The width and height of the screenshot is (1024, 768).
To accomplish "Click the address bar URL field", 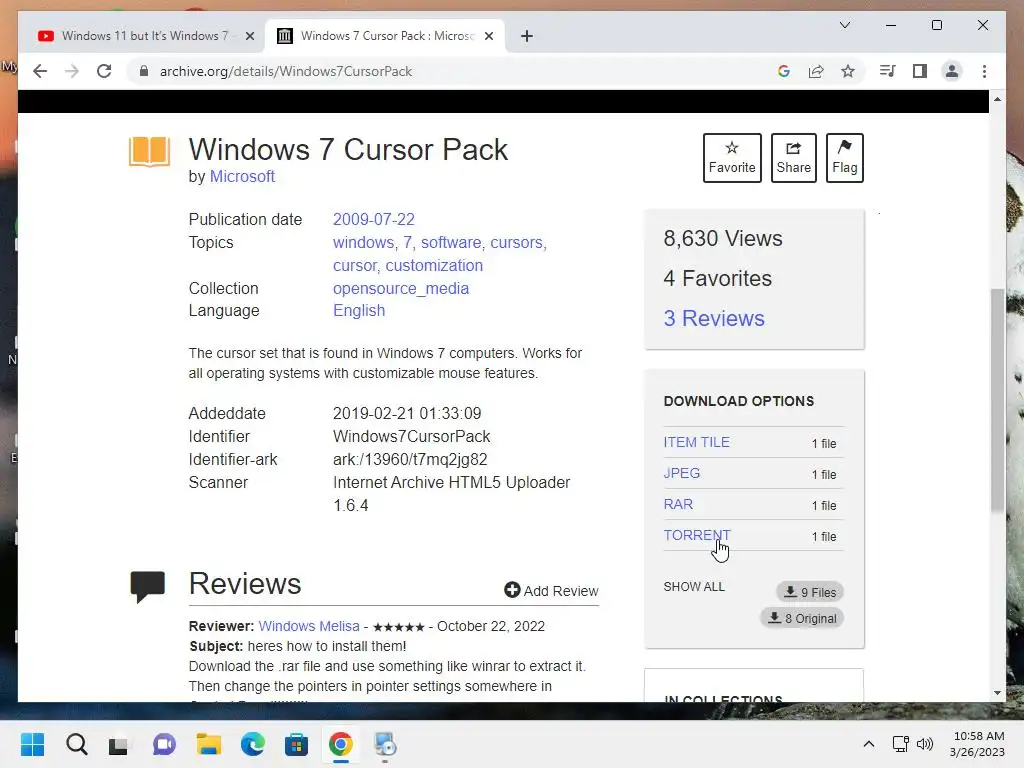I will click(451, 71).
